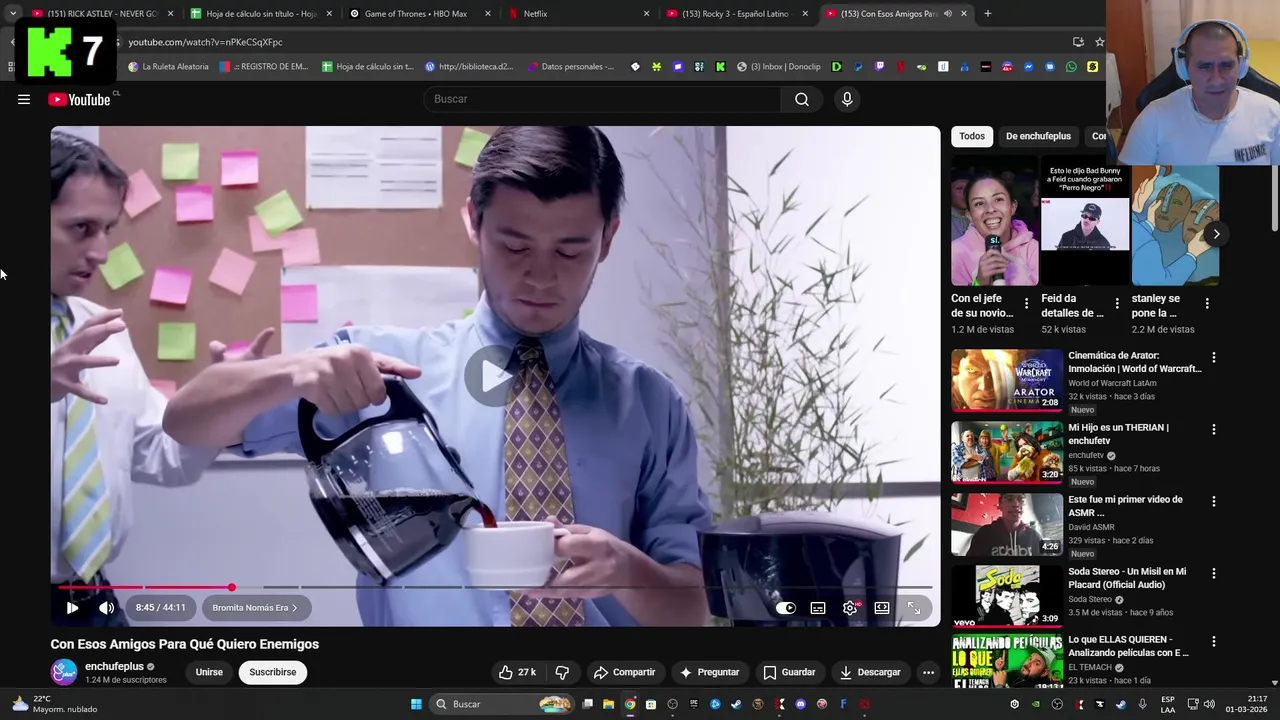1280x720 pixels.
Task: Click the YouTube search magnifier button
Action: point(802,99)
